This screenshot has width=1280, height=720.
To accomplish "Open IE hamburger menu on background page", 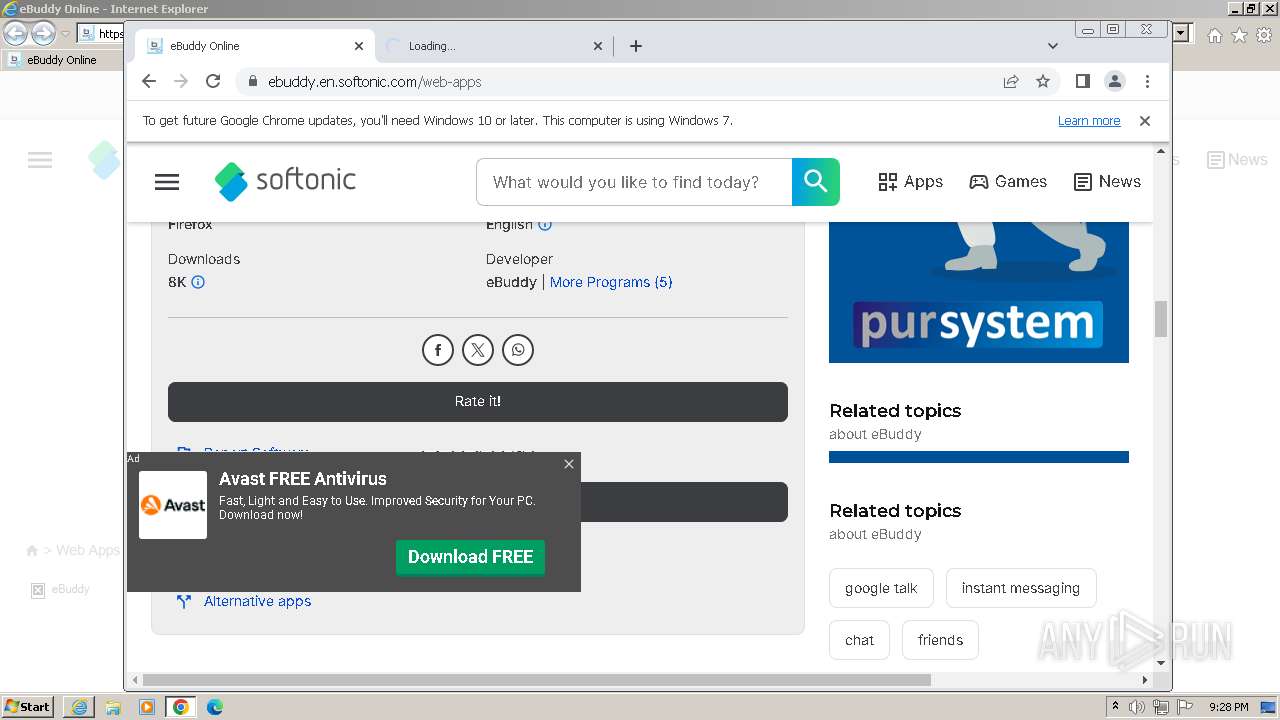I will (x=40, y=160).
